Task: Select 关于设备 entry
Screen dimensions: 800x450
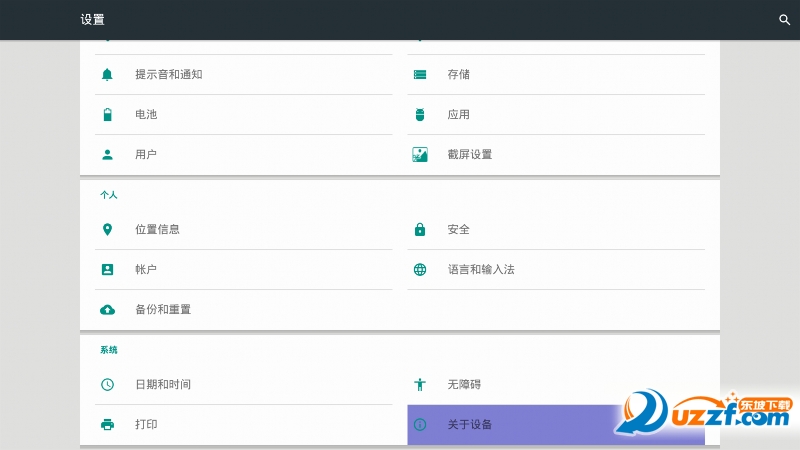Action: pos(470,424)
